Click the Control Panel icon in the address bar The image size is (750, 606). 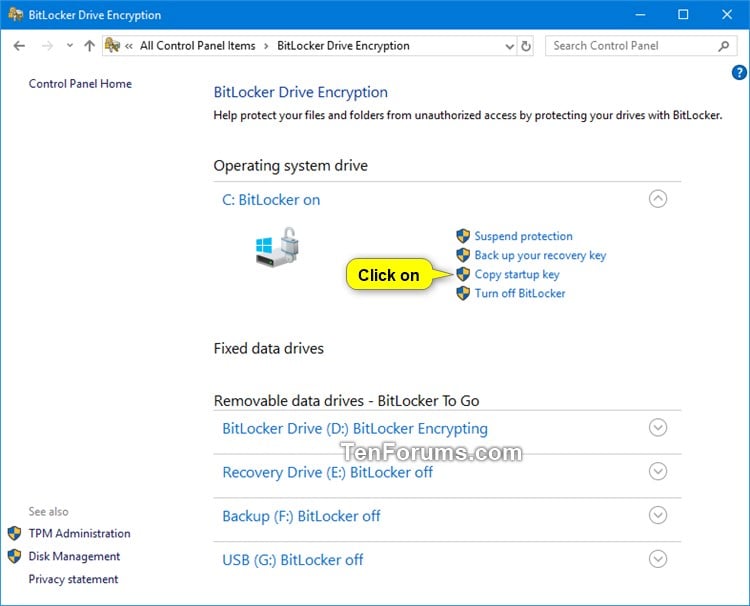[x=112, y=45]
